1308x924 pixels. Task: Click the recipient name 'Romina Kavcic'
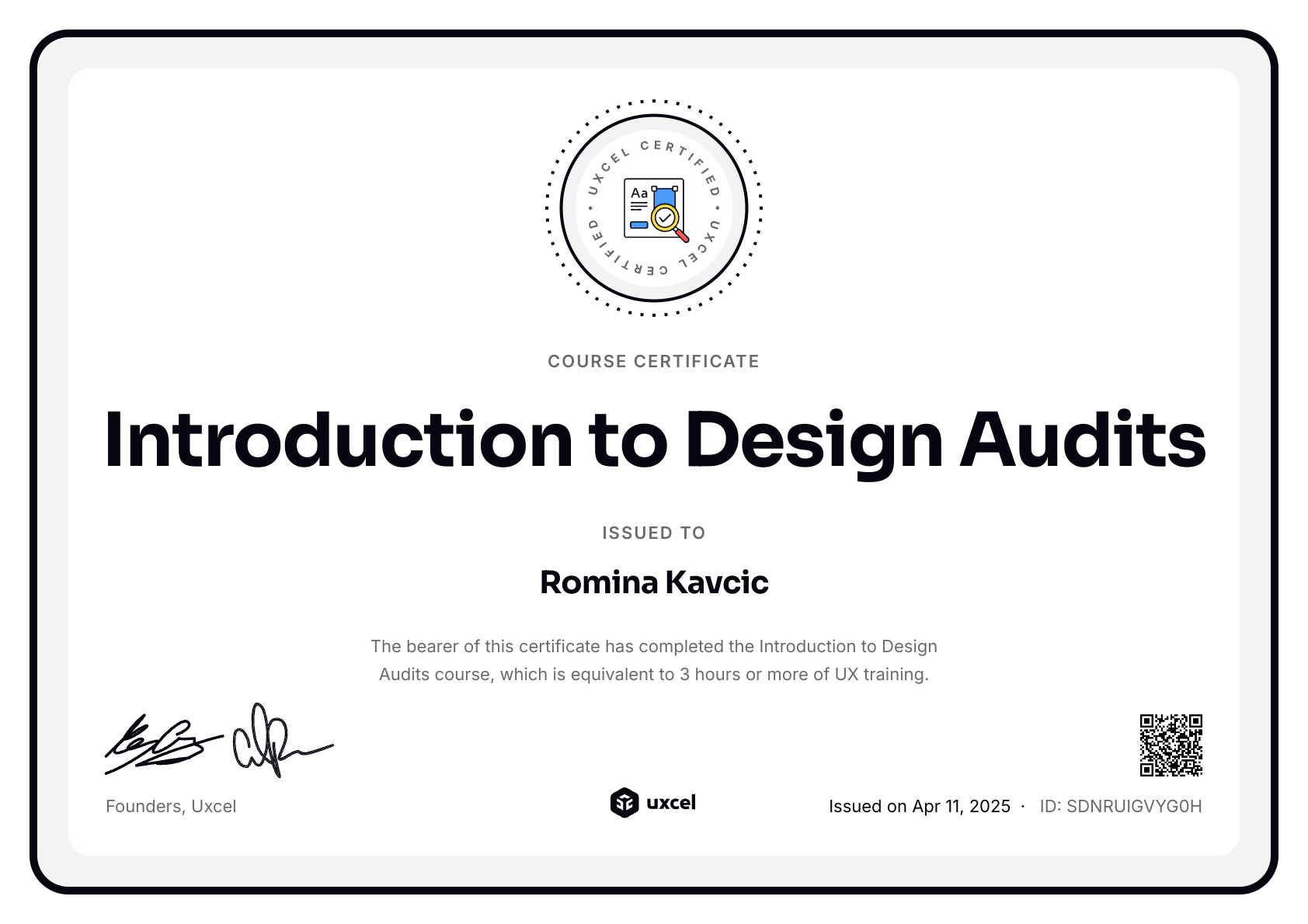tap(654, 582)
